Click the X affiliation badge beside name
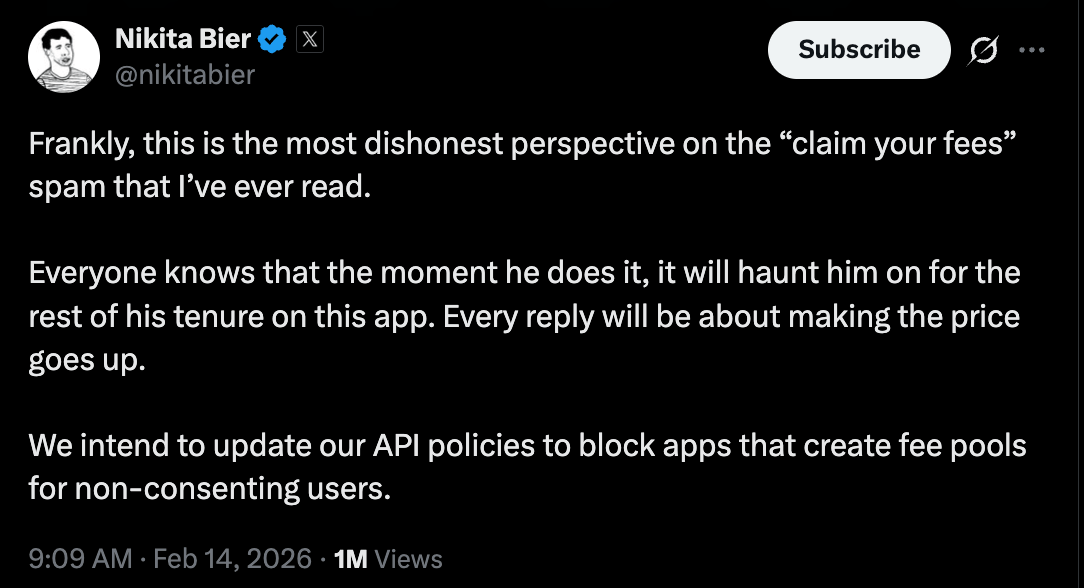 [310, 40]
